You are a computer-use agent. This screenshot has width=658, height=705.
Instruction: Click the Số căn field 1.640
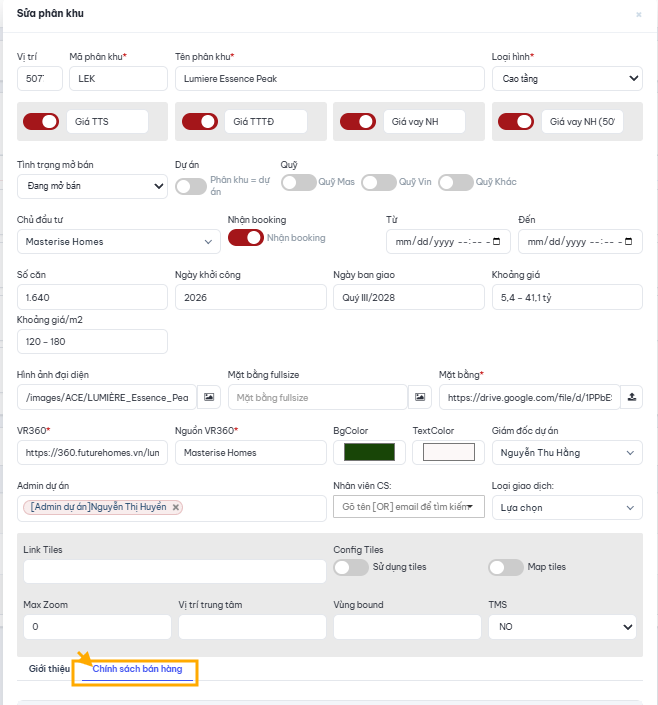92,297
